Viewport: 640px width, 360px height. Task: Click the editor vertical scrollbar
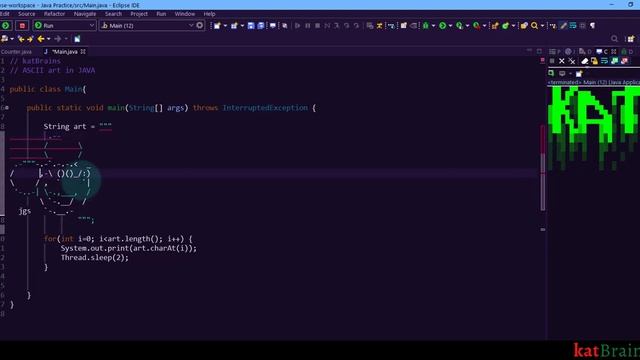point(542,167)
